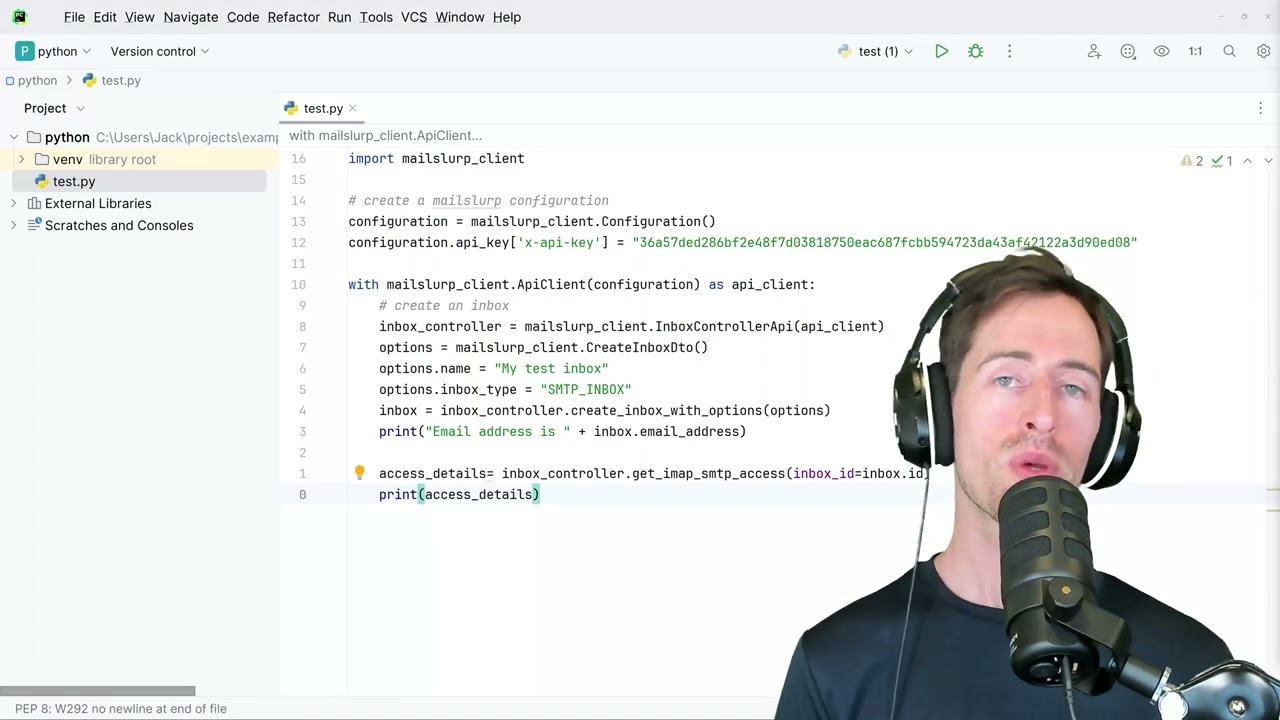Open the Version control dropdown
This screenshot has height=720, width=1280.
[x=160, y=51]
